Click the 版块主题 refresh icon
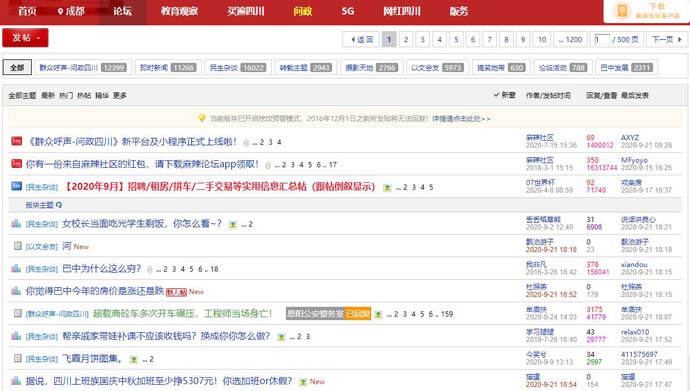The width and height of the screenshot is (690, 391). (x=59, y=205)
